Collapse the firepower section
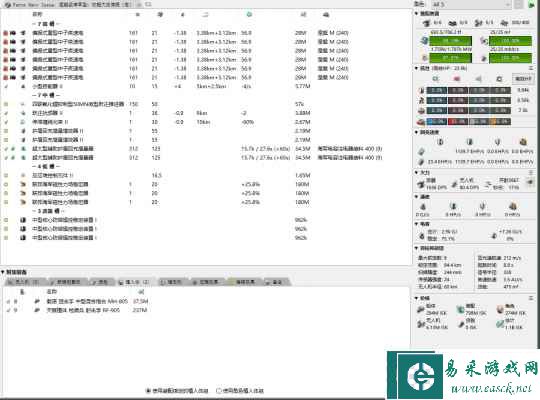The height and width of the screenshot is (400, 540). (x=416, y=173)
